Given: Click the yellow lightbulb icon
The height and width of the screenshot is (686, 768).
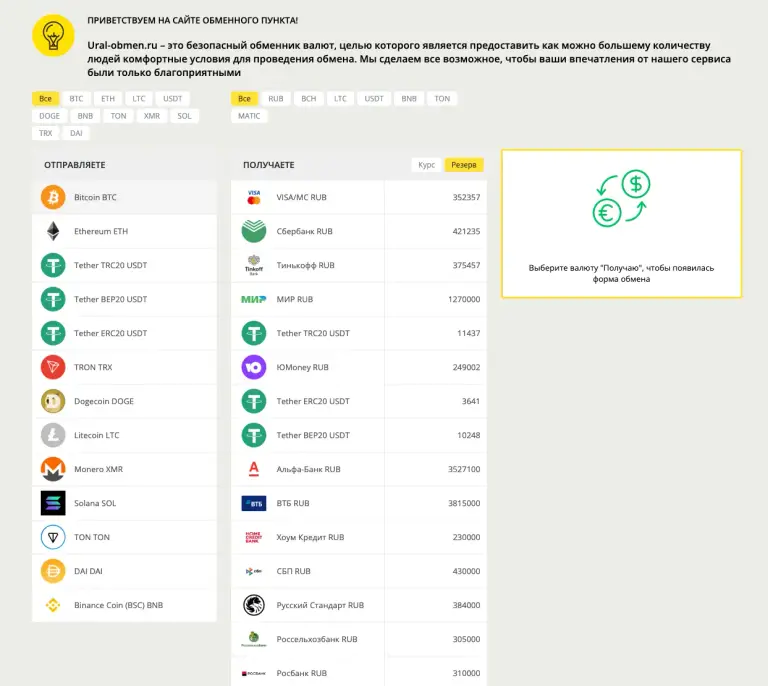Looking at the screenshot, I should coord(53,35).
